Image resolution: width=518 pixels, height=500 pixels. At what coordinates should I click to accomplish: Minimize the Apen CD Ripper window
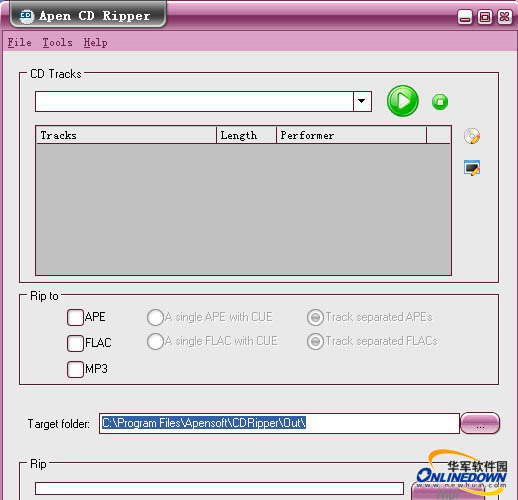(x=465, y=17)
